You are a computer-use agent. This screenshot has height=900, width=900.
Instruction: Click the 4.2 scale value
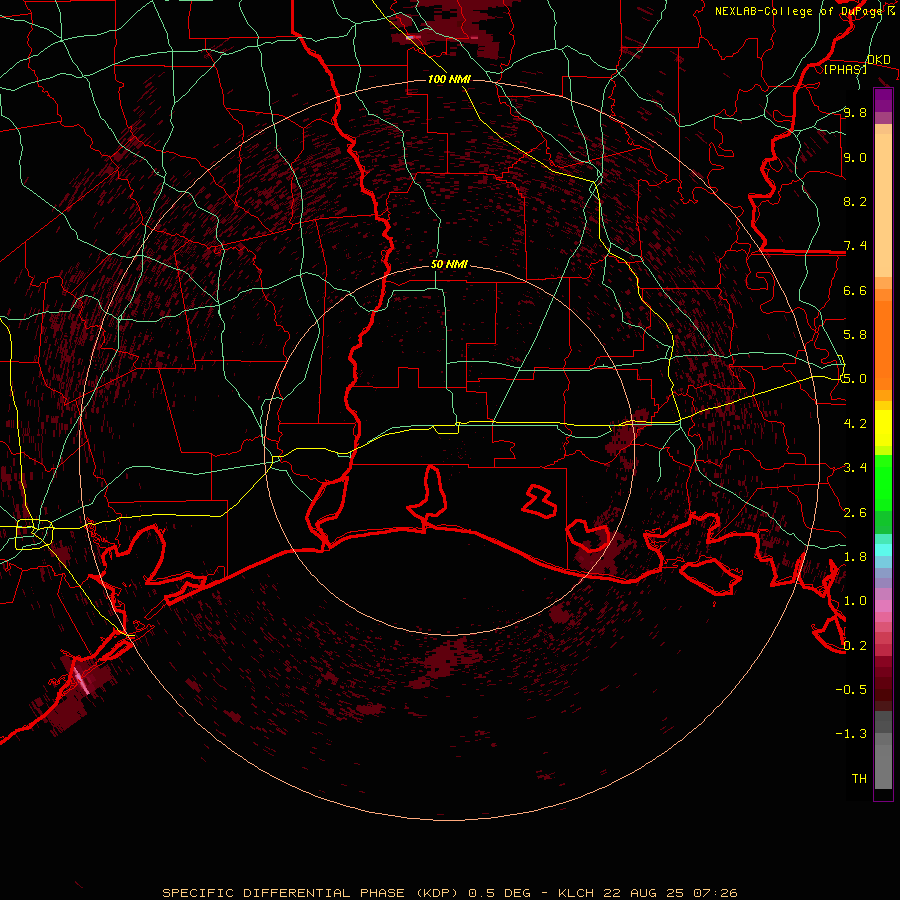click(x=855, y=424)
